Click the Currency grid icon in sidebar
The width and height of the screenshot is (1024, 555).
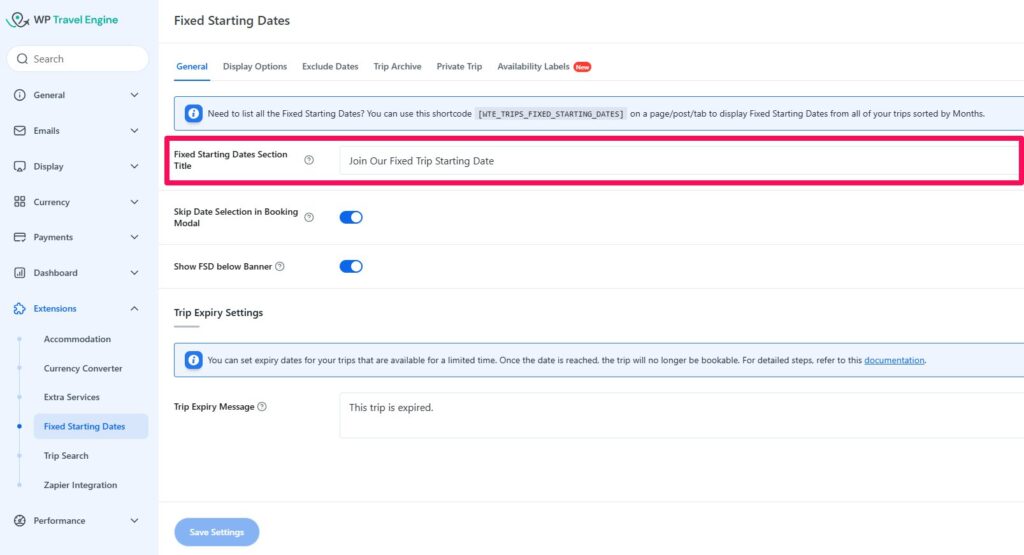tap(20, 202)
